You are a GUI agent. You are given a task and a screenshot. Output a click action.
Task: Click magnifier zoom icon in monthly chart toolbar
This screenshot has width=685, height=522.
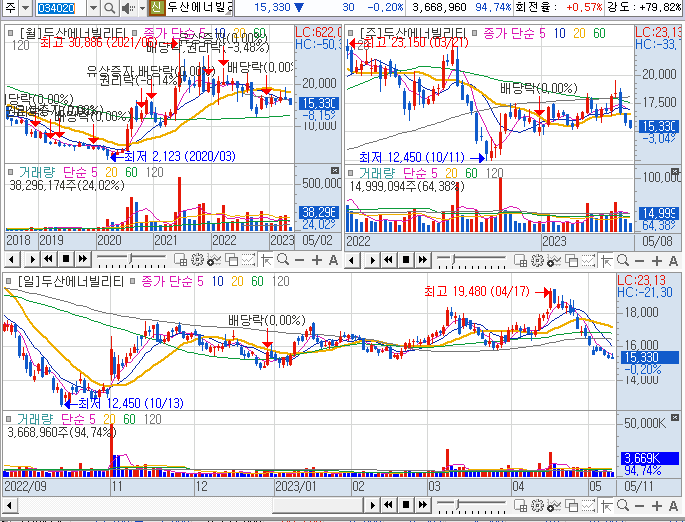(283, 260)
